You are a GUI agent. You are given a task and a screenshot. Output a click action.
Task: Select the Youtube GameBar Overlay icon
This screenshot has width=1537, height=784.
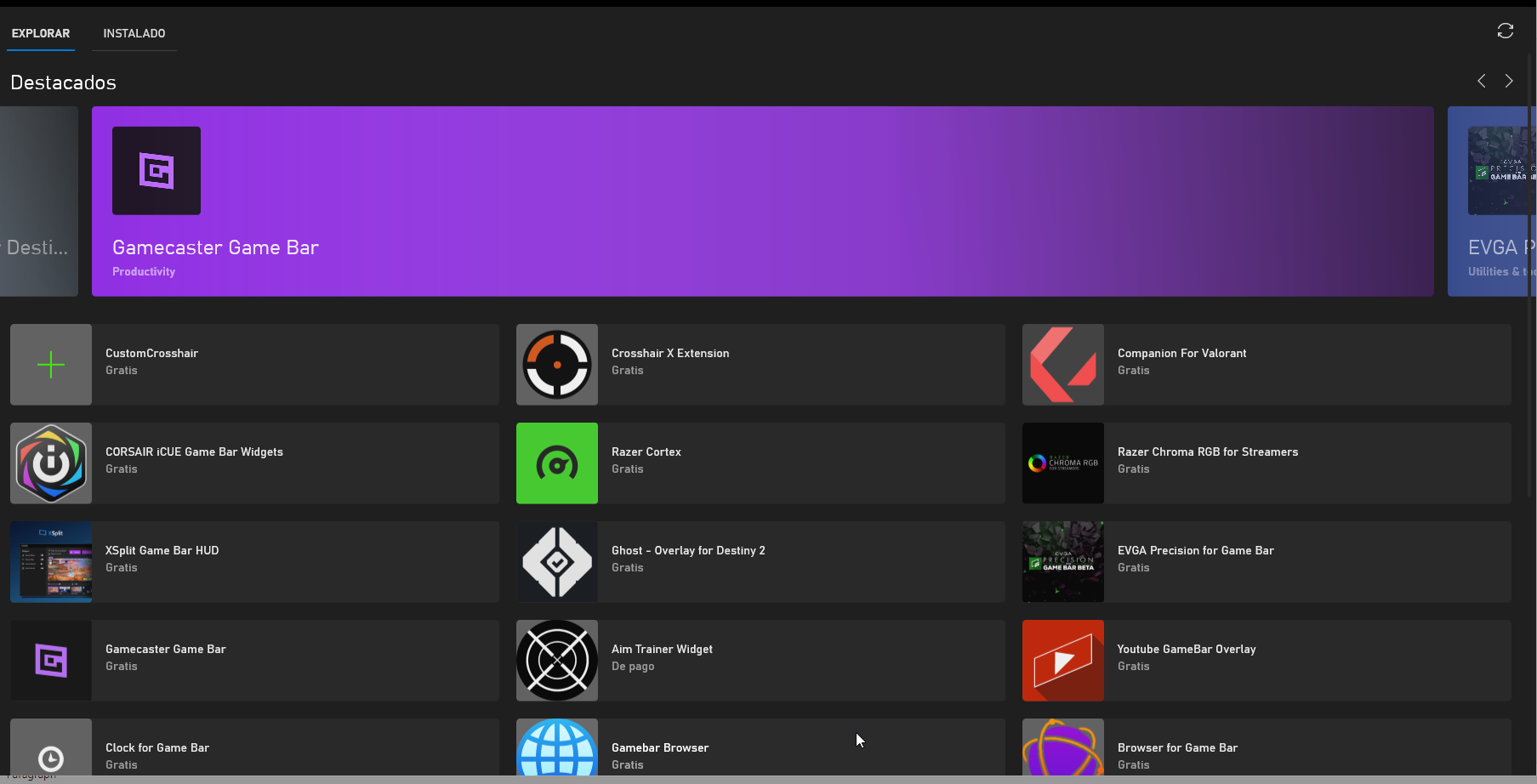point(1063,661)
